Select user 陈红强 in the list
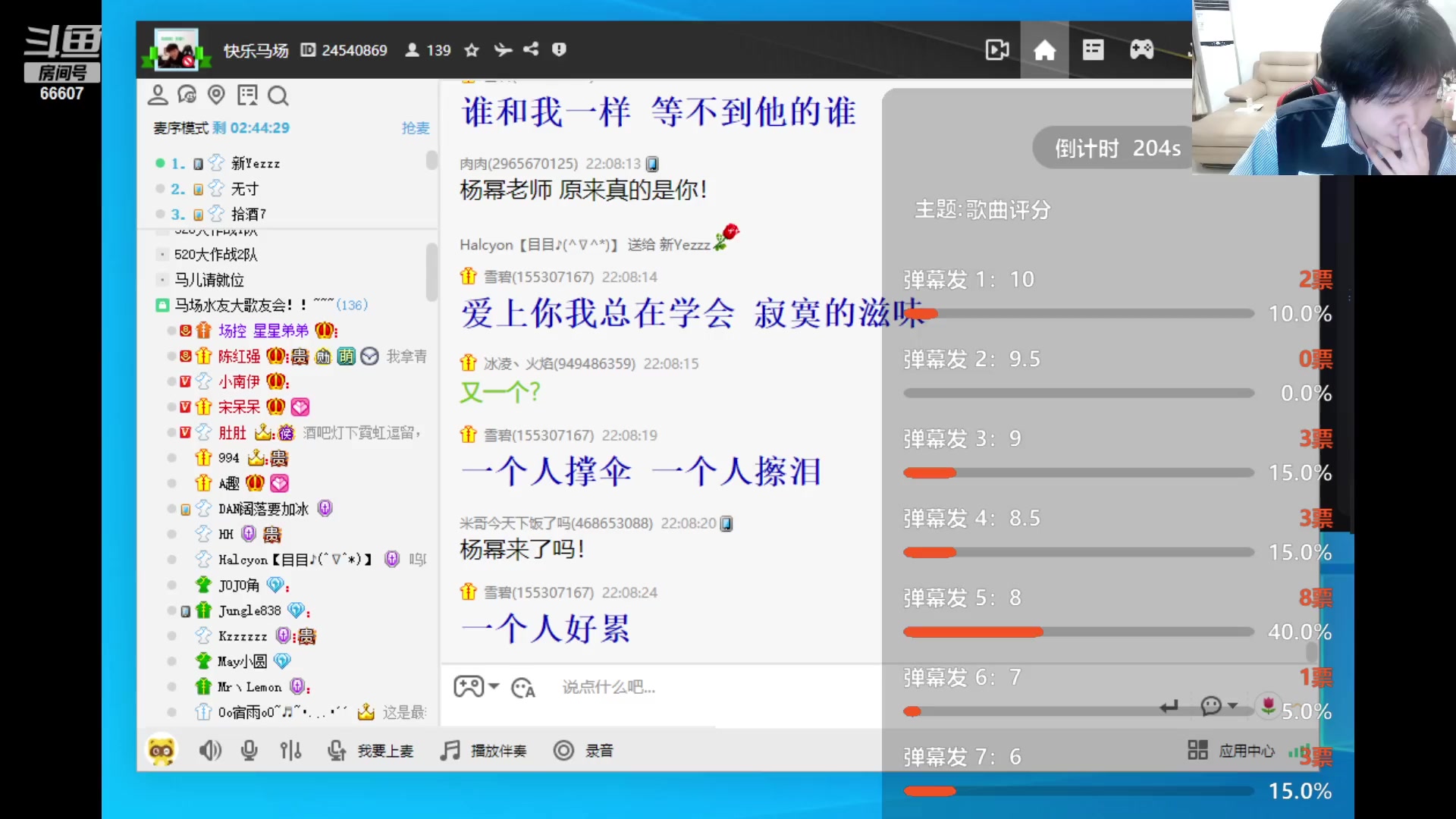This screenshot has height=819, width=1456. pyautogui.click(x=239, y=356)
